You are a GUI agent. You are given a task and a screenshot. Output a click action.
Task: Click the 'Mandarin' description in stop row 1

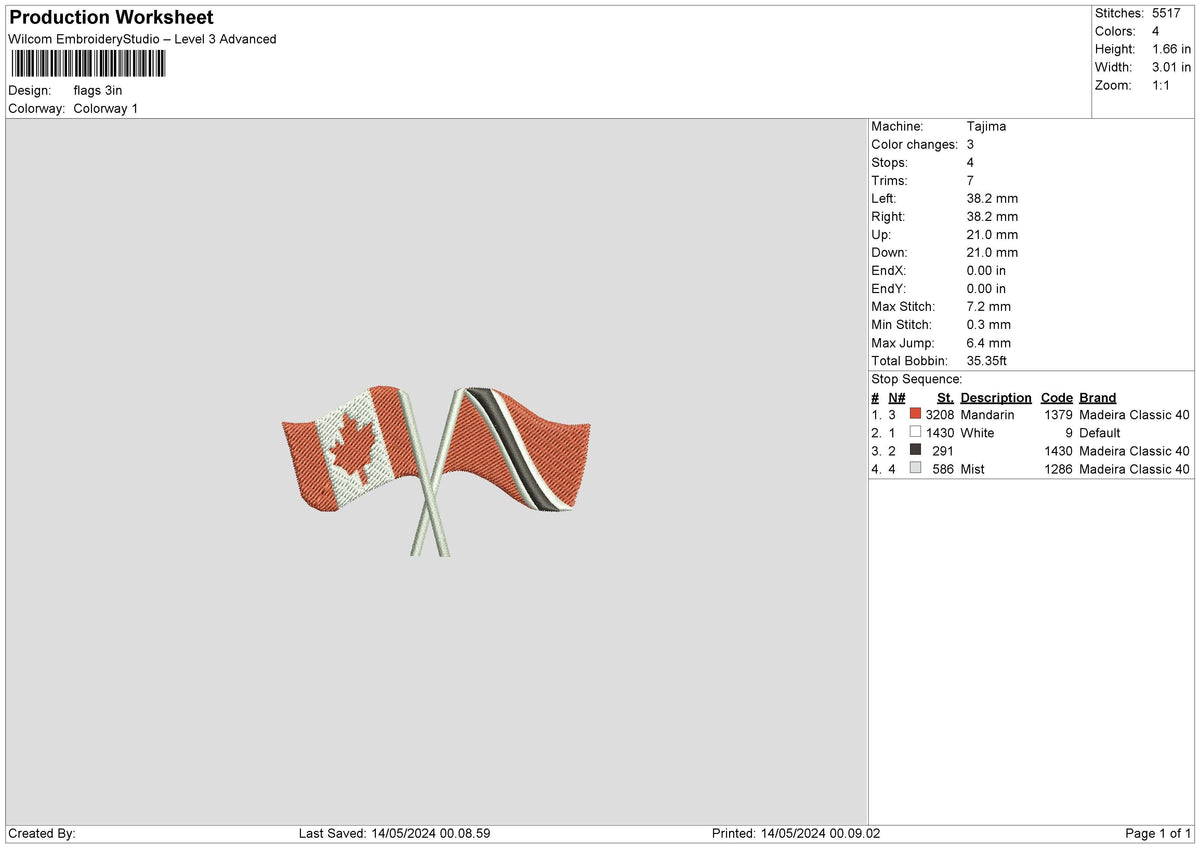pyautogui.click(x=987, y=414)
